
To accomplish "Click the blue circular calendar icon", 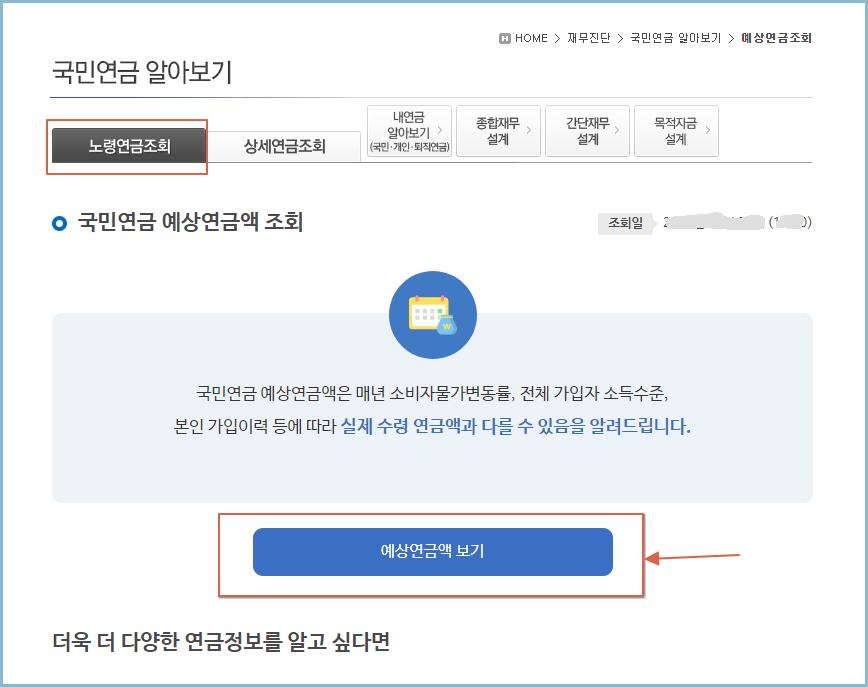I will (433, 314).
